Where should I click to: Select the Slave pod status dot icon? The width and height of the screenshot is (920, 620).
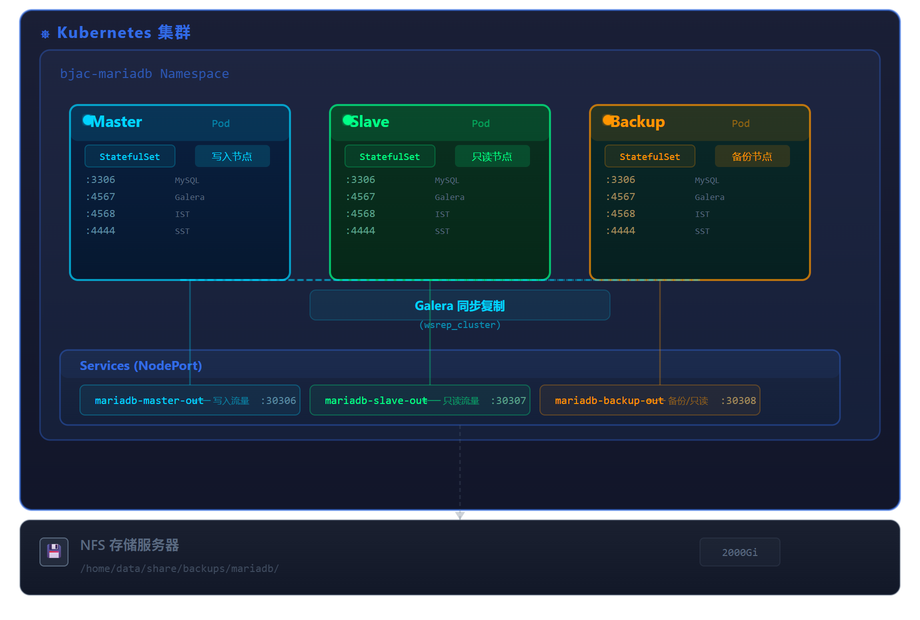pyautogui.click(x=347, y=122)
